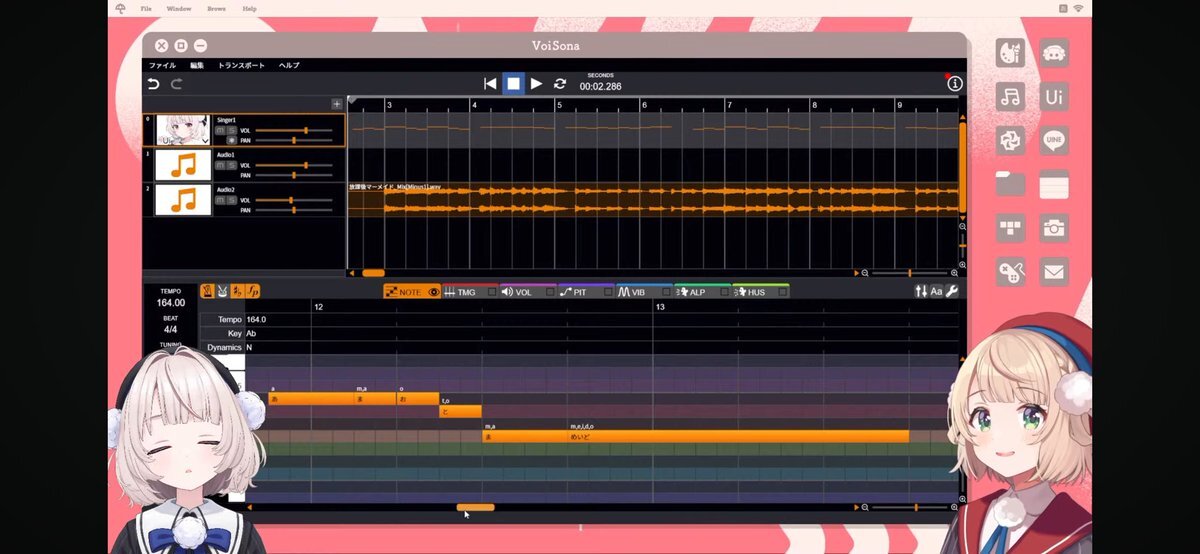Mute the Audio2 track

click(x=221, y=200)
